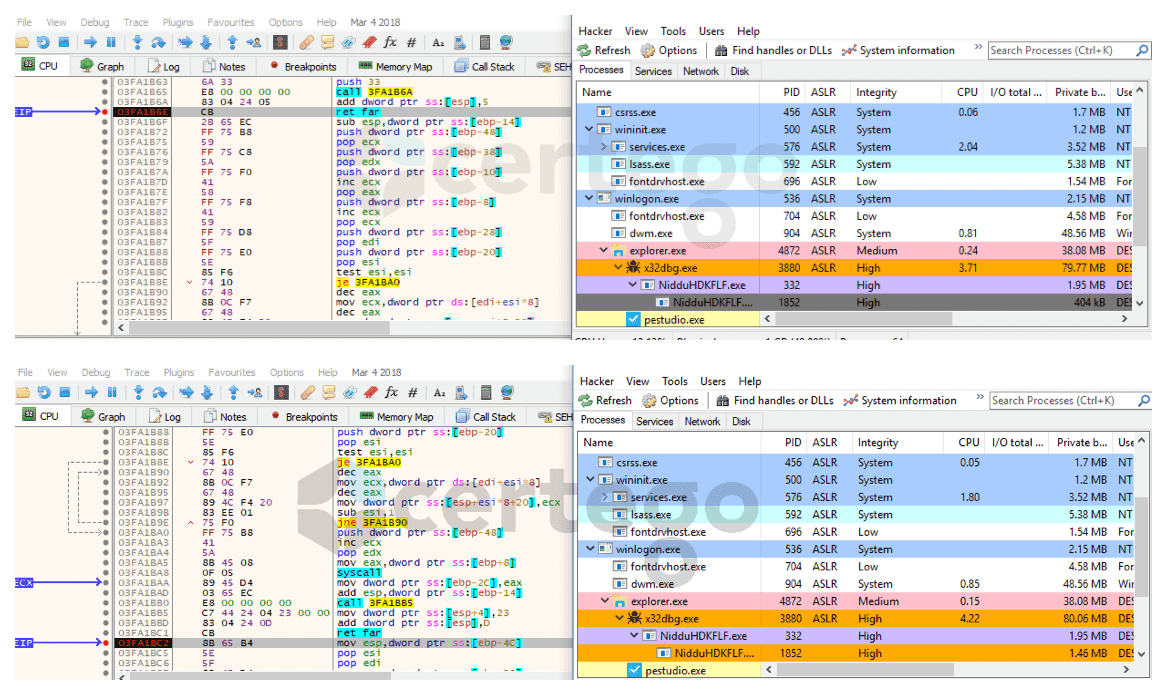Viewport: 1162px width, 692px height.
Task: Click Refresh button in top Process Hacker
Action: 604,50
